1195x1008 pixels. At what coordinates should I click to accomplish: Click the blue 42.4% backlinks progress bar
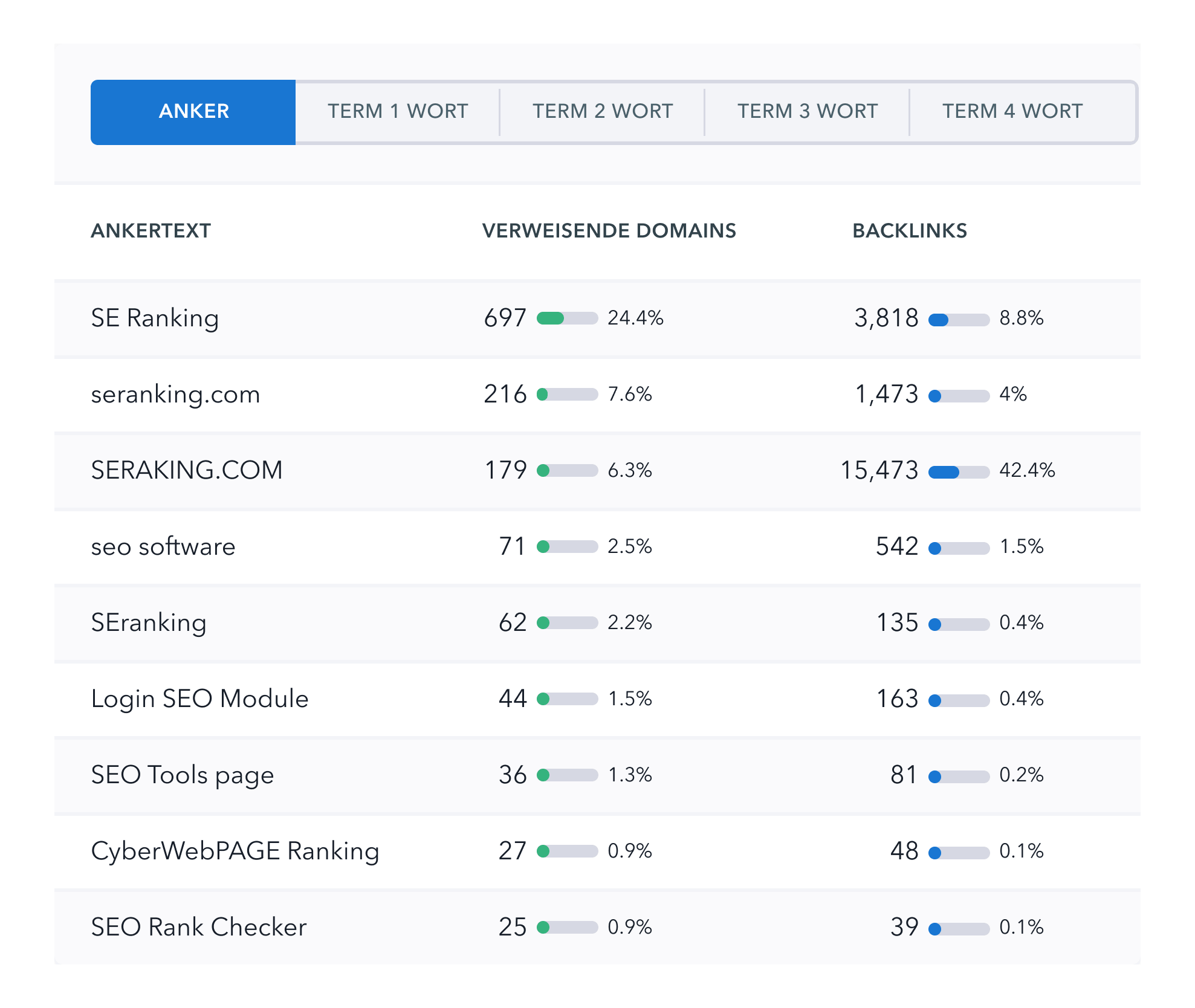[x=959, y=472]
